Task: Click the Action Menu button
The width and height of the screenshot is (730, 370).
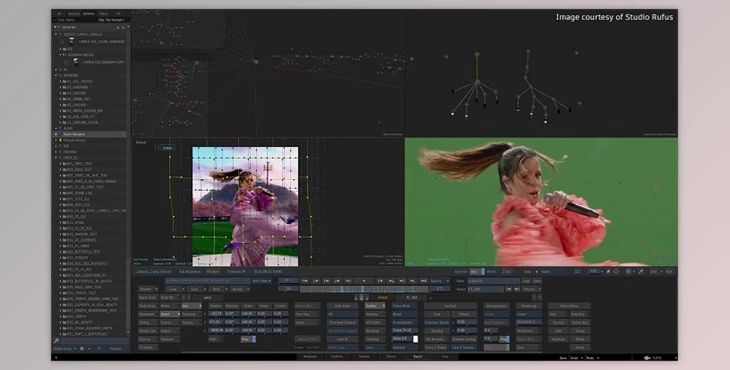Action: click(x=569, y=306)
